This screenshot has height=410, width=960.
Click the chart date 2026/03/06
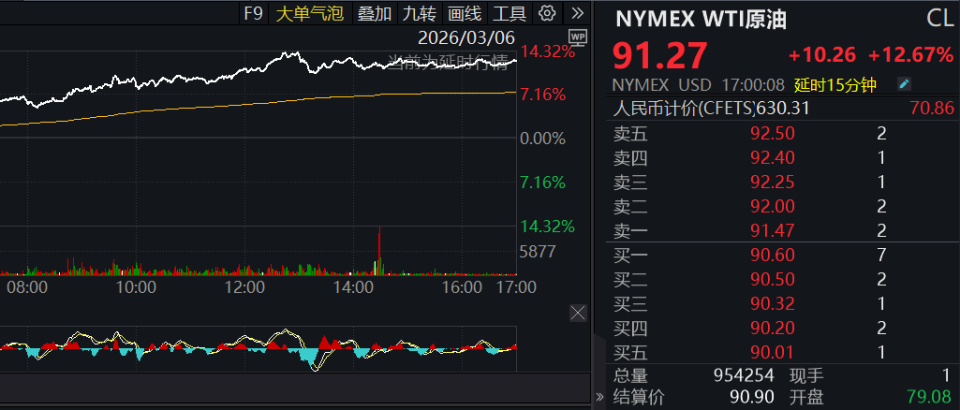coord(467,37)
